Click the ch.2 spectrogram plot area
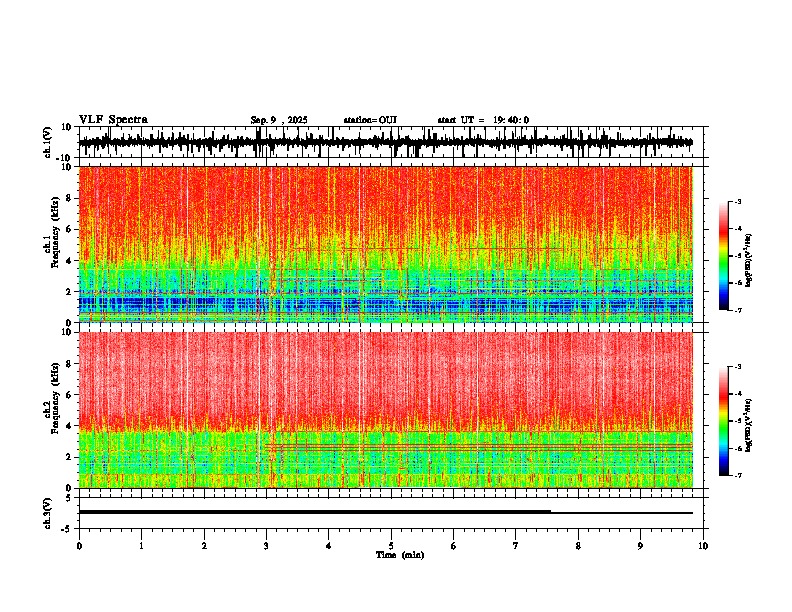 (x=385, y=410)
